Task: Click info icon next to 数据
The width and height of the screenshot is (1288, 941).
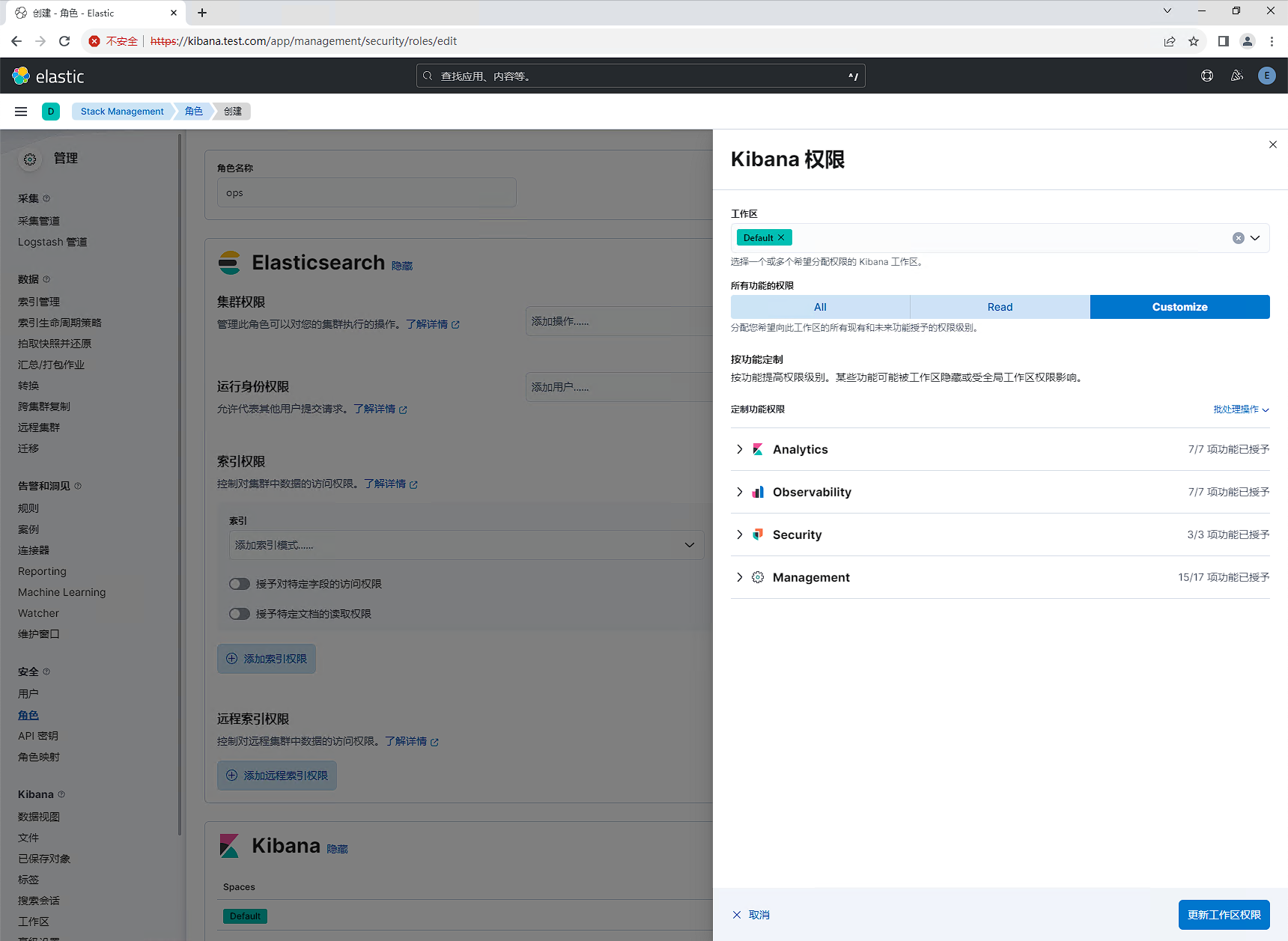Action: click(46, 279)
